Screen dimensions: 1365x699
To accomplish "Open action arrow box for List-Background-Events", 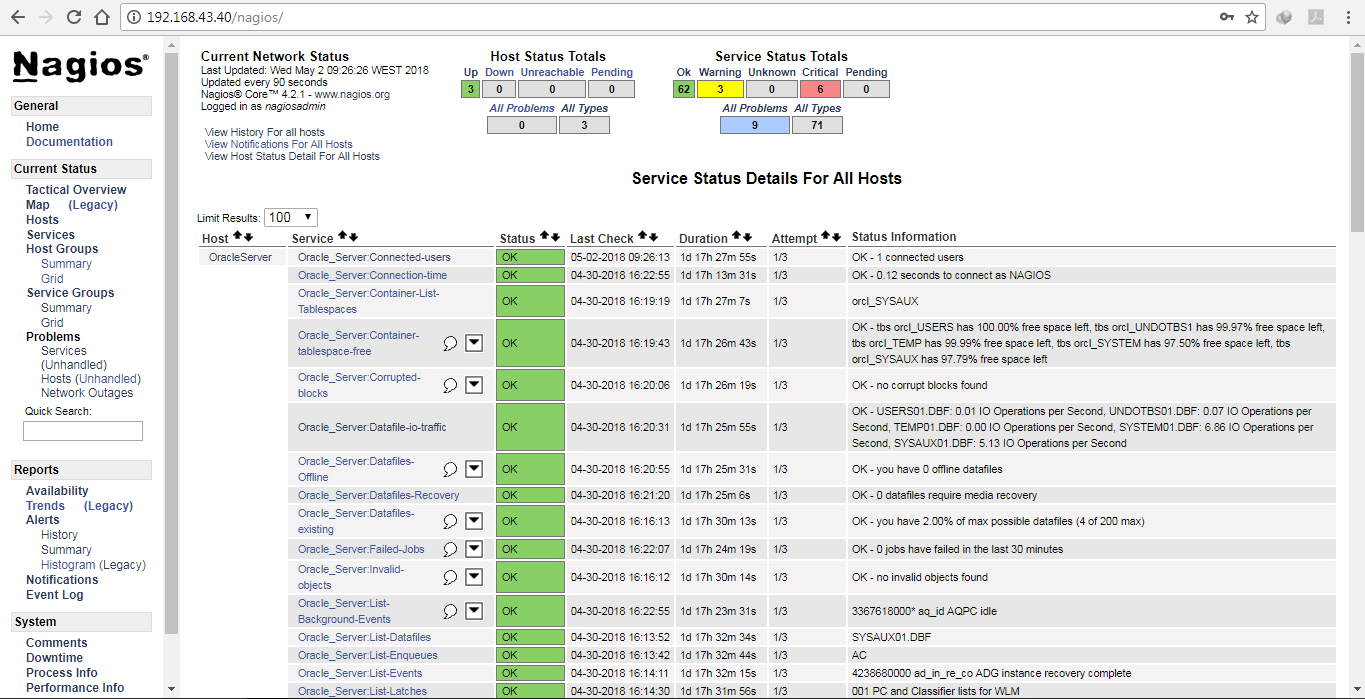I will [474, 611].
